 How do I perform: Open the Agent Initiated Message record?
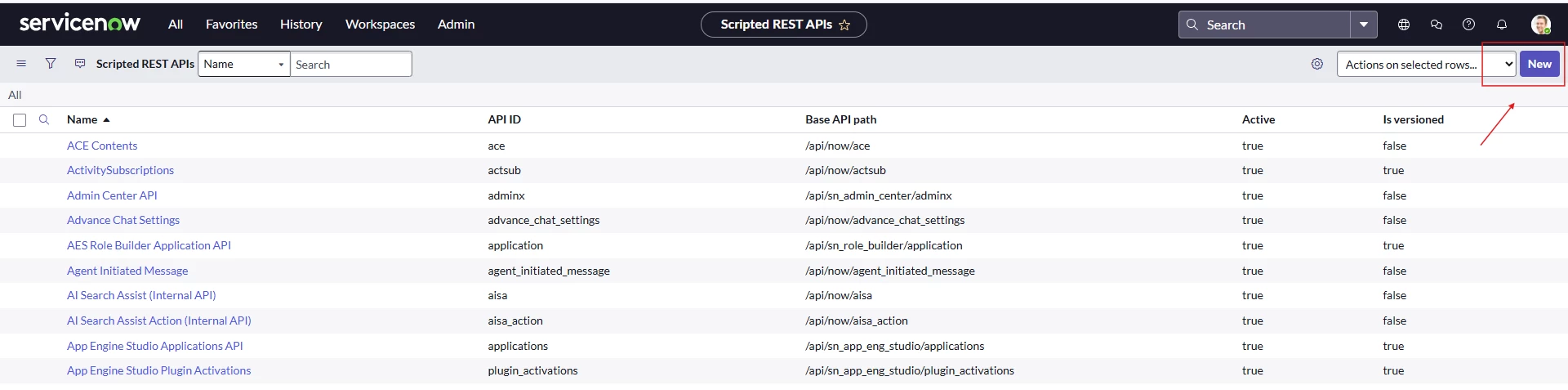click(127, 271)
